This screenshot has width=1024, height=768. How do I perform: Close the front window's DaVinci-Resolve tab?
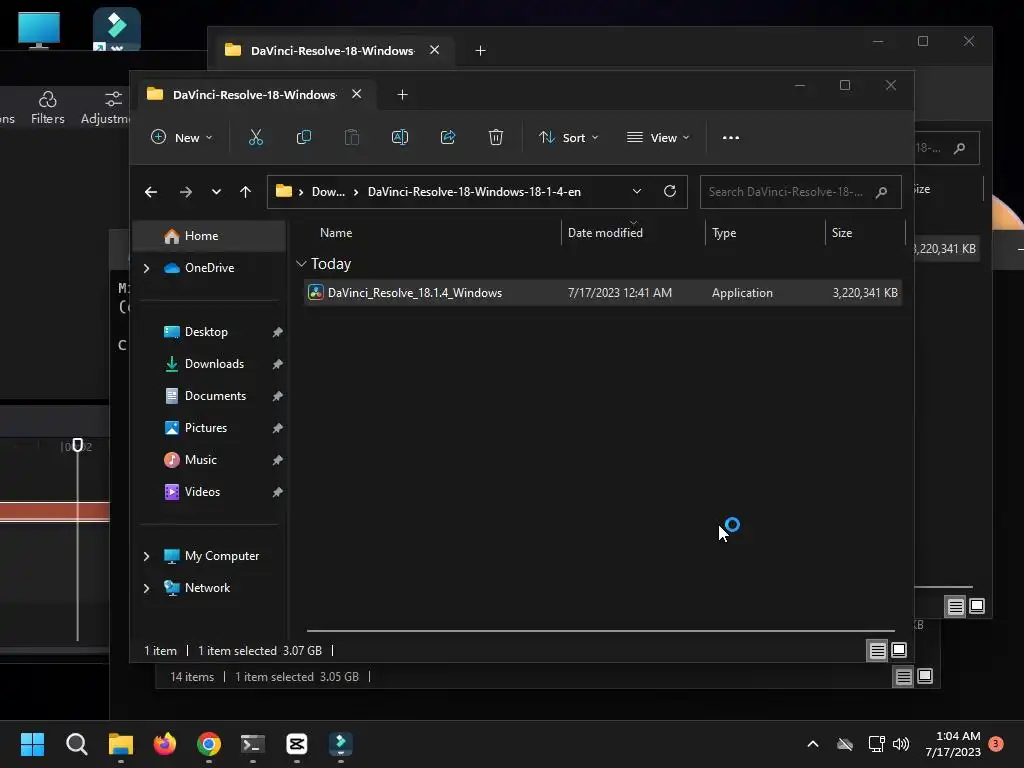357,94
